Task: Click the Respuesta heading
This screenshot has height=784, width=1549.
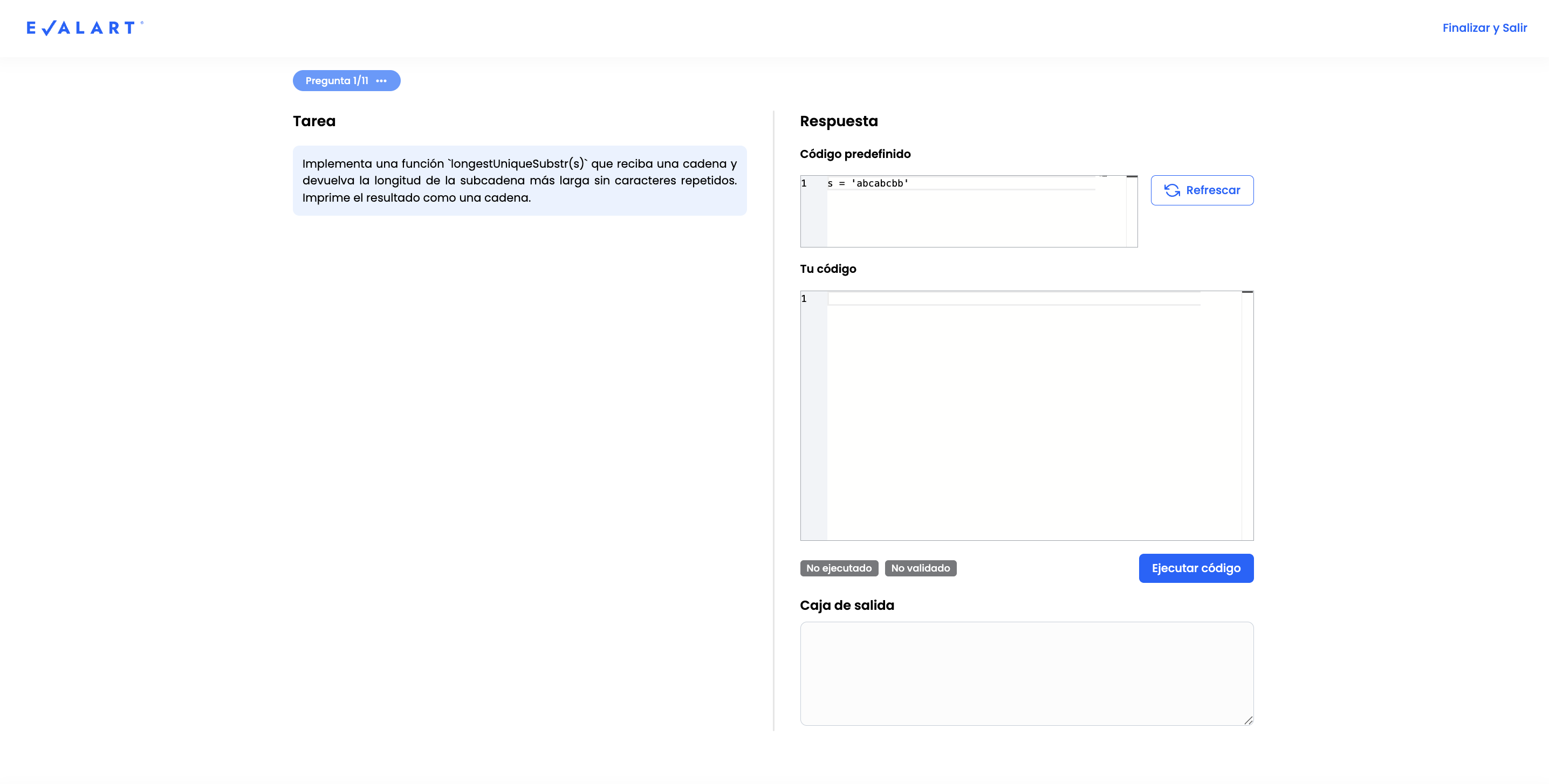Action: pyautogui.click(x=838, y=121)
